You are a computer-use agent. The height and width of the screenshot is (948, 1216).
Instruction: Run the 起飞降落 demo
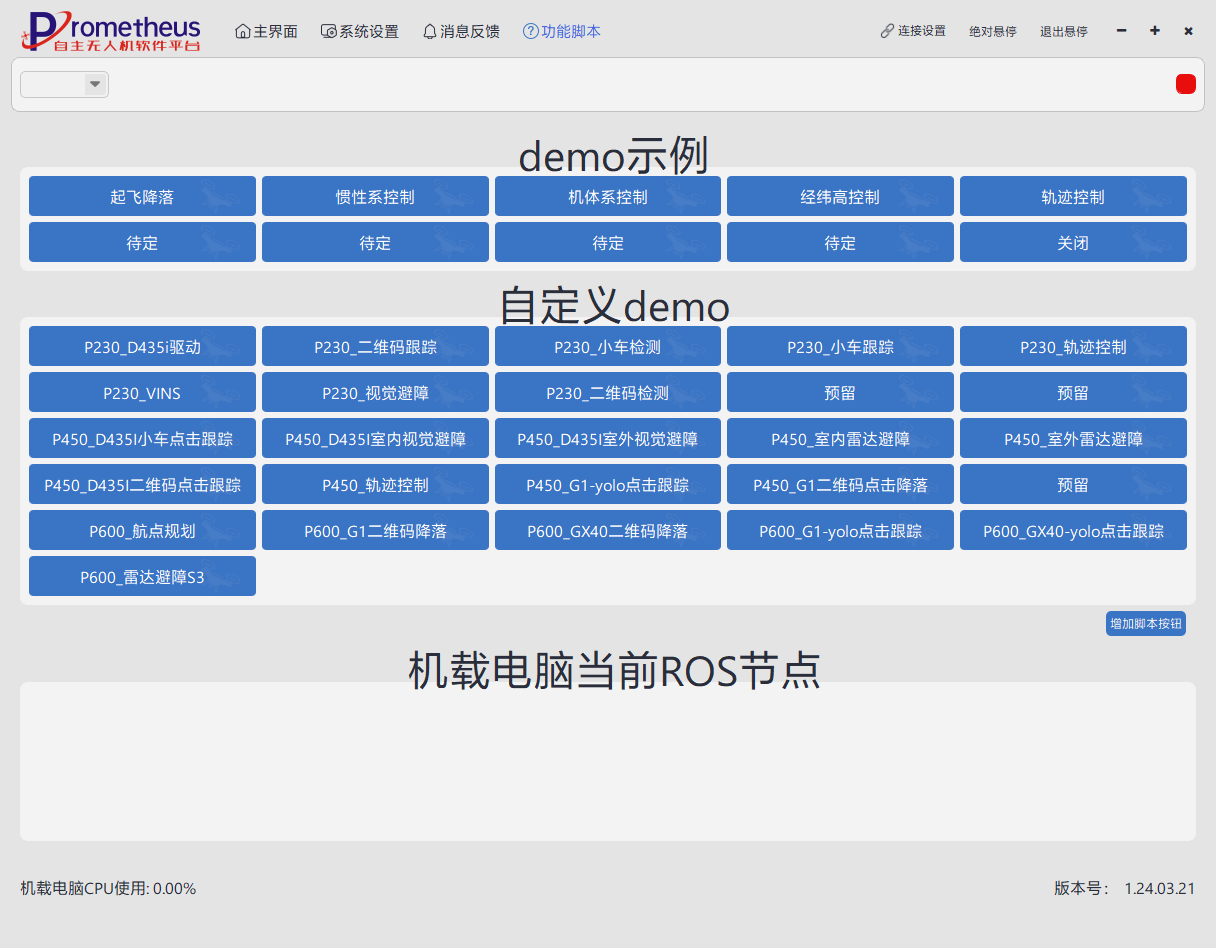[x=142, y=197]
